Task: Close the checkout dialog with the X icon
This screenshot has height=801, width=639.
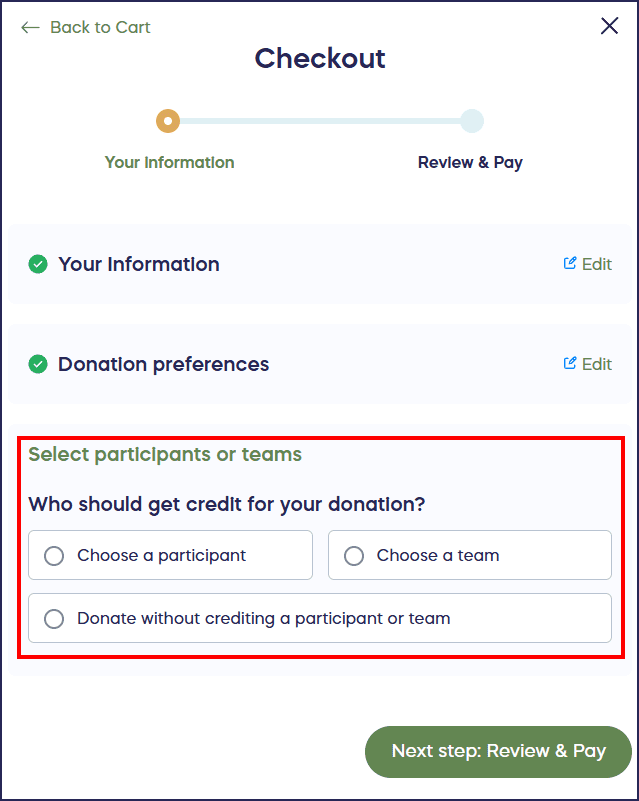Action: [609, 25]
